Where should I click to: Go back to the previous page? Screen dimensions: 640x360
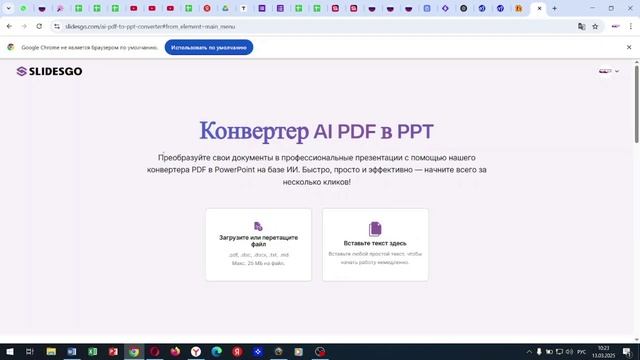[9, 27]
